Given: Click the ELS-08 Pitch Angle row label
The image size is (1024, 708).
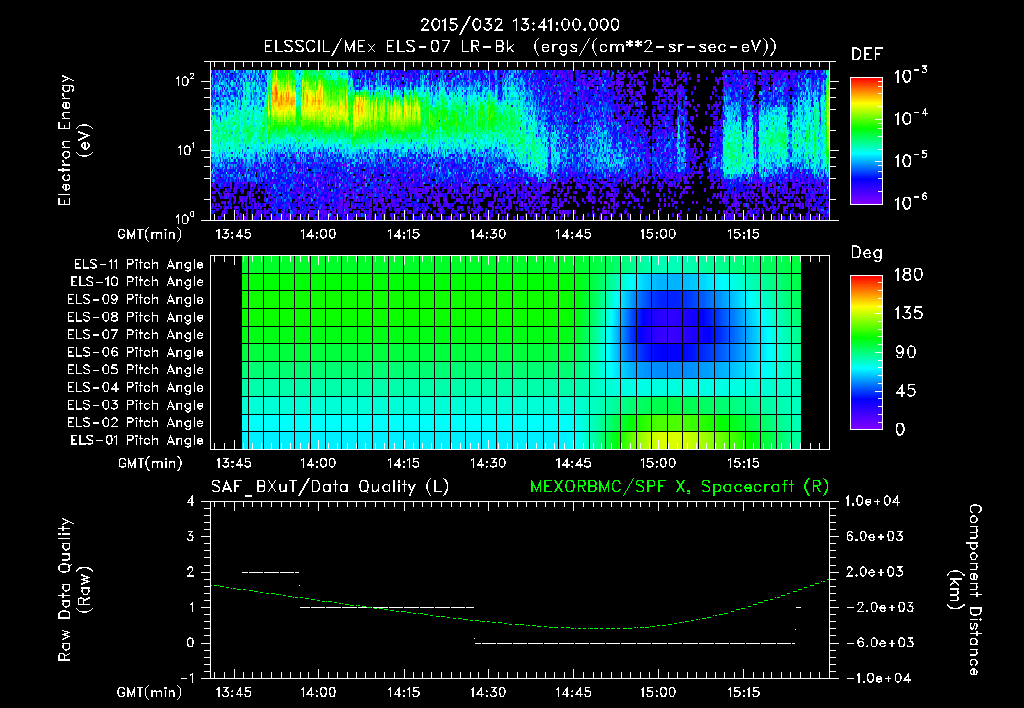Looking at the screenshot, I should pyautogui.click(x=136, y=317).
